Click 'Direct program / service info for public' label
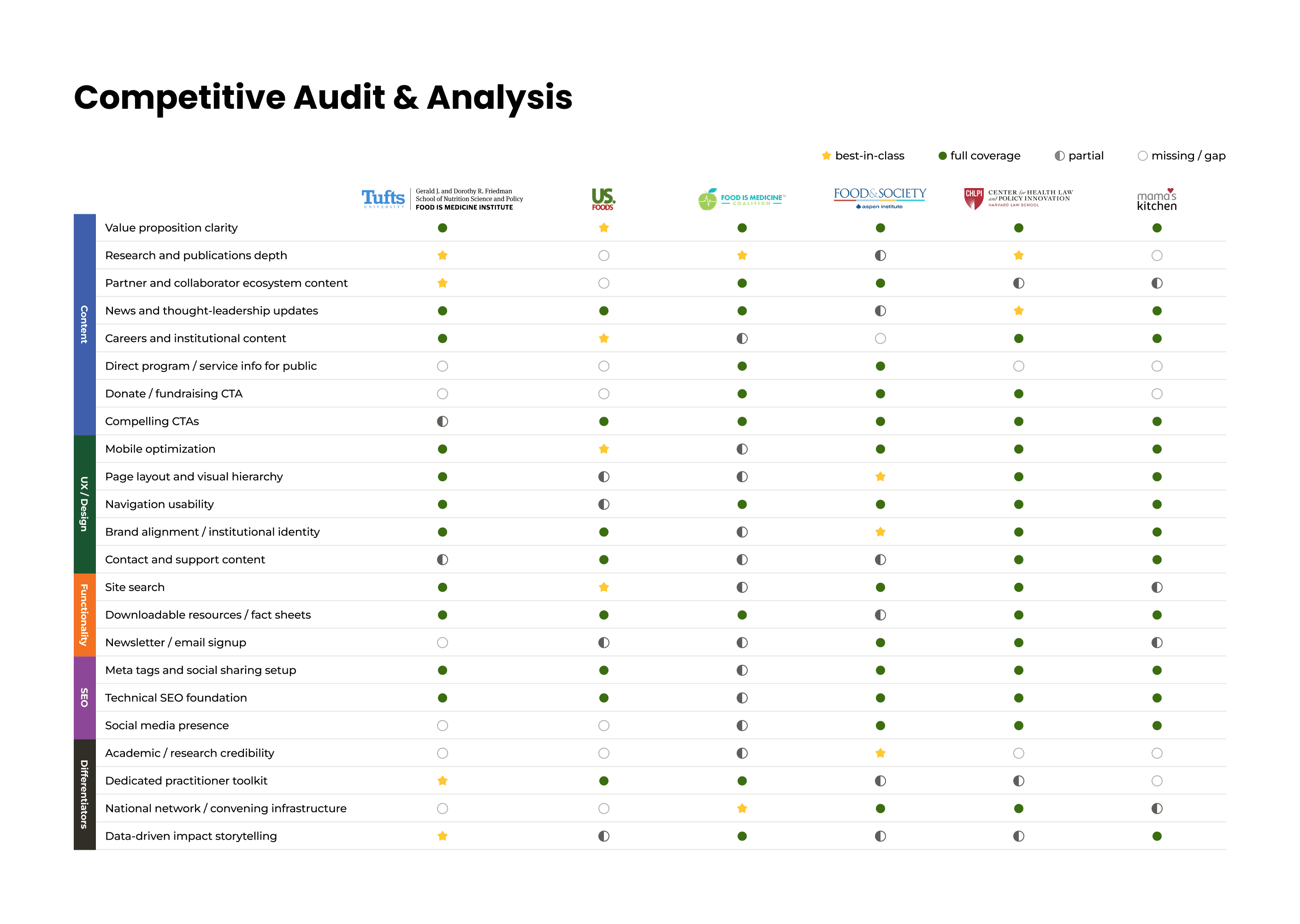The height and width of the screenshot is (924, 1300). tap(211, 366)
